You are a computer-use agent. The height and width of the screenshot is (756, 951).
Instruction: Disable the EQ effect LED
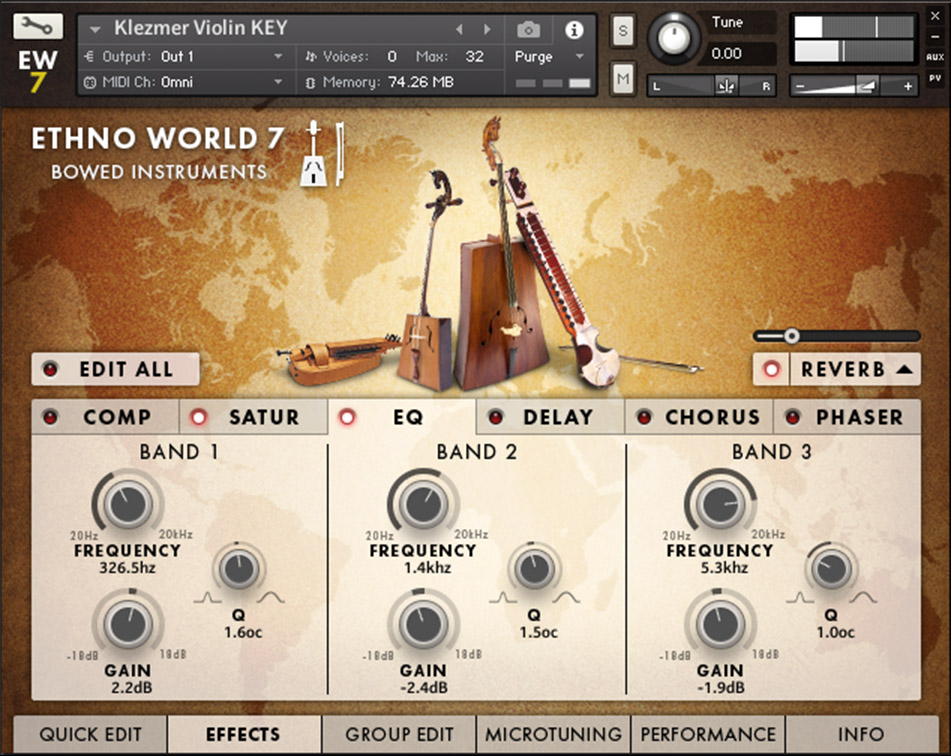[348, 417]
